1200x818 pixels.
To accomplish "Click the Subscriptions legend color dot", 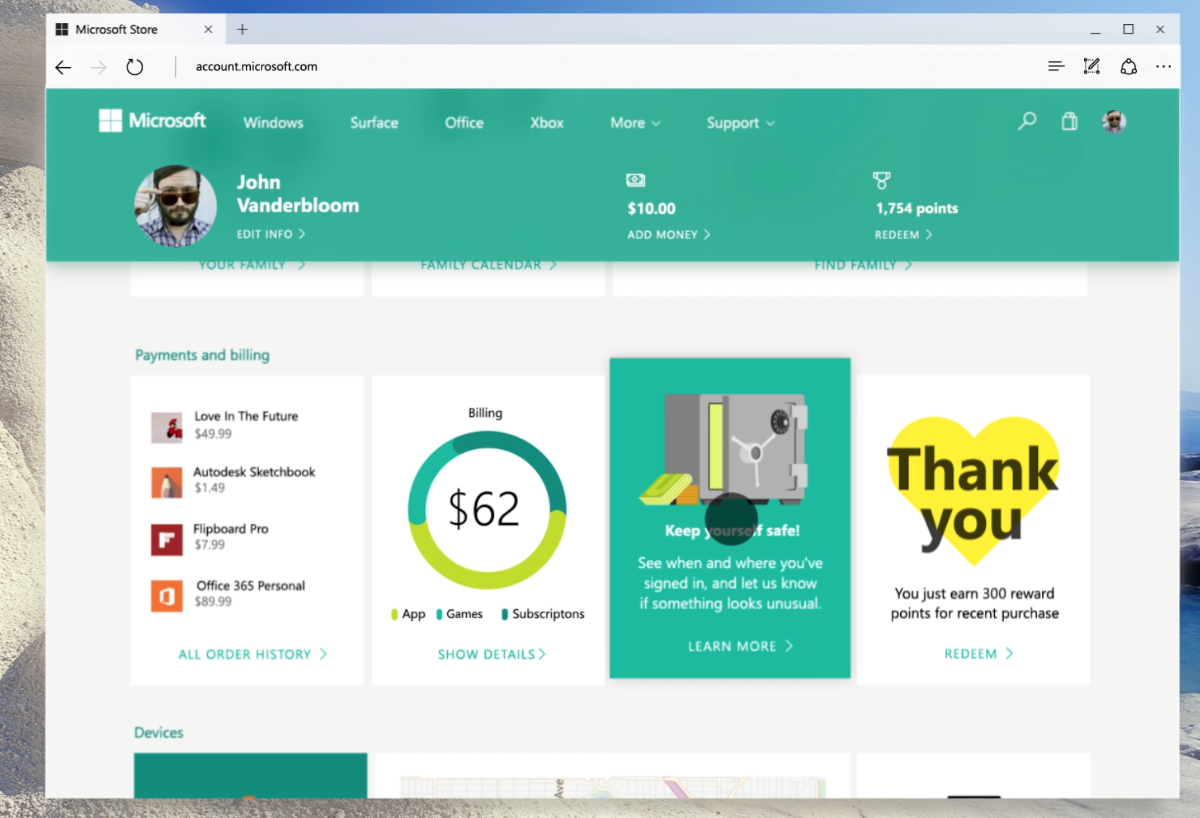I will pos(505,614).
